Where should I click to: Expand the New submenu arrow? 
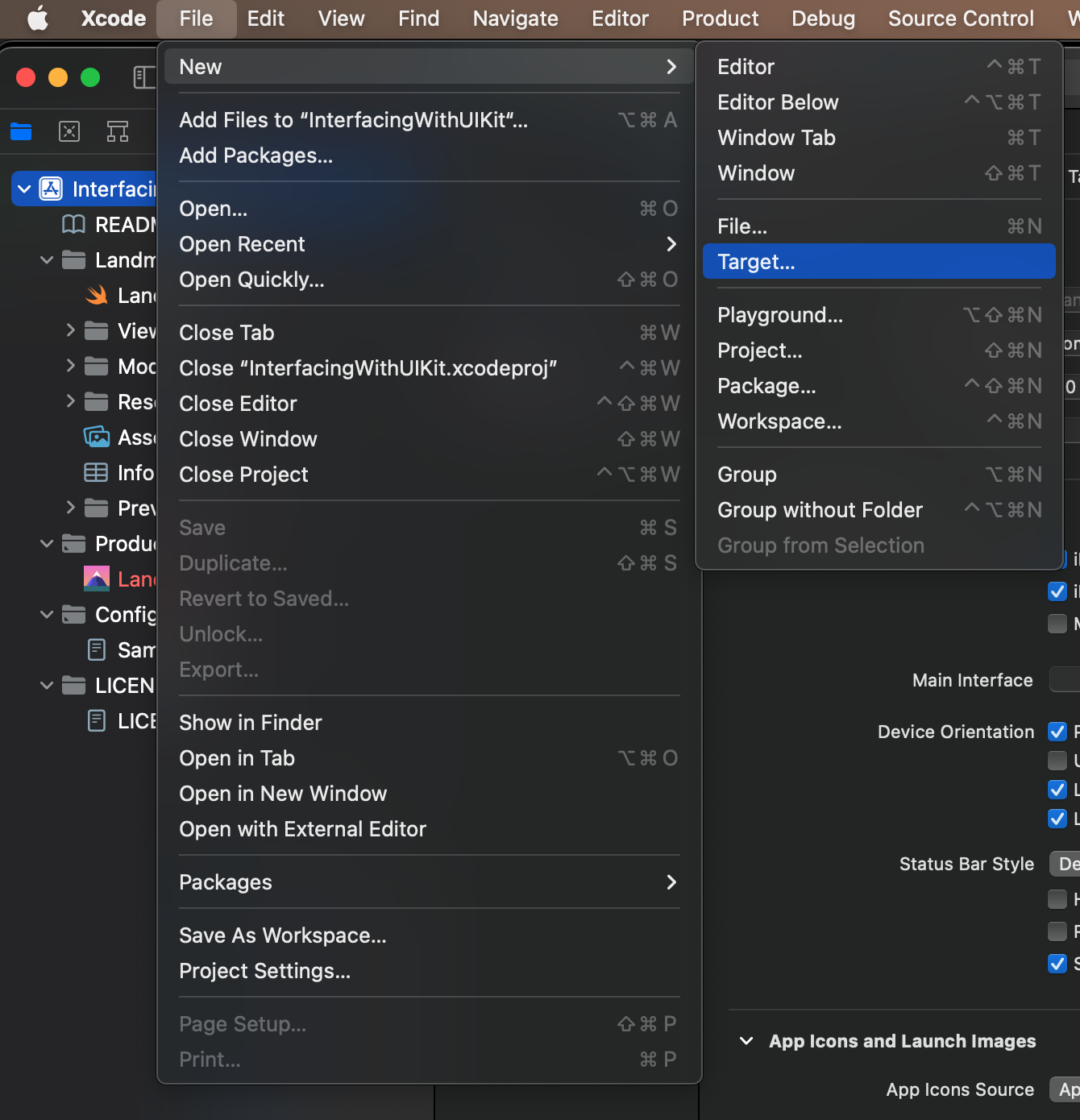[671, 67]
